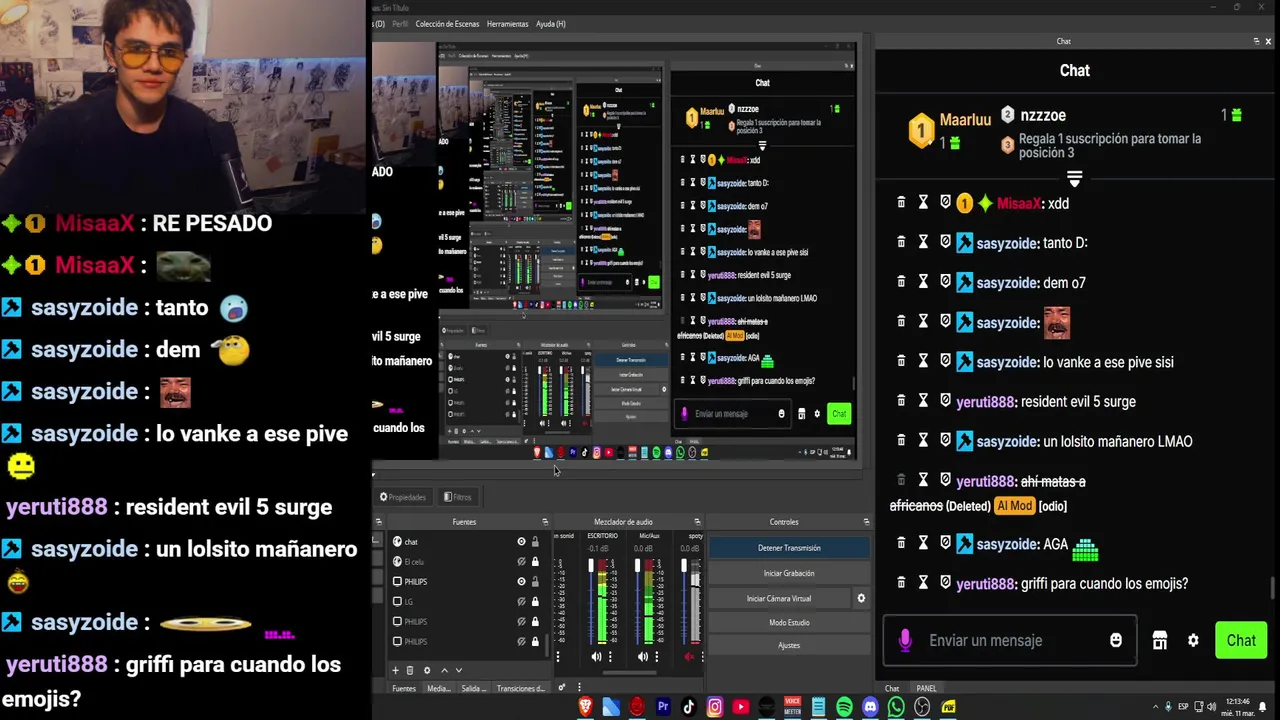The image size is (1280, 720).
Task: Open TikTok from the taskbar
Action: point(688,707)
